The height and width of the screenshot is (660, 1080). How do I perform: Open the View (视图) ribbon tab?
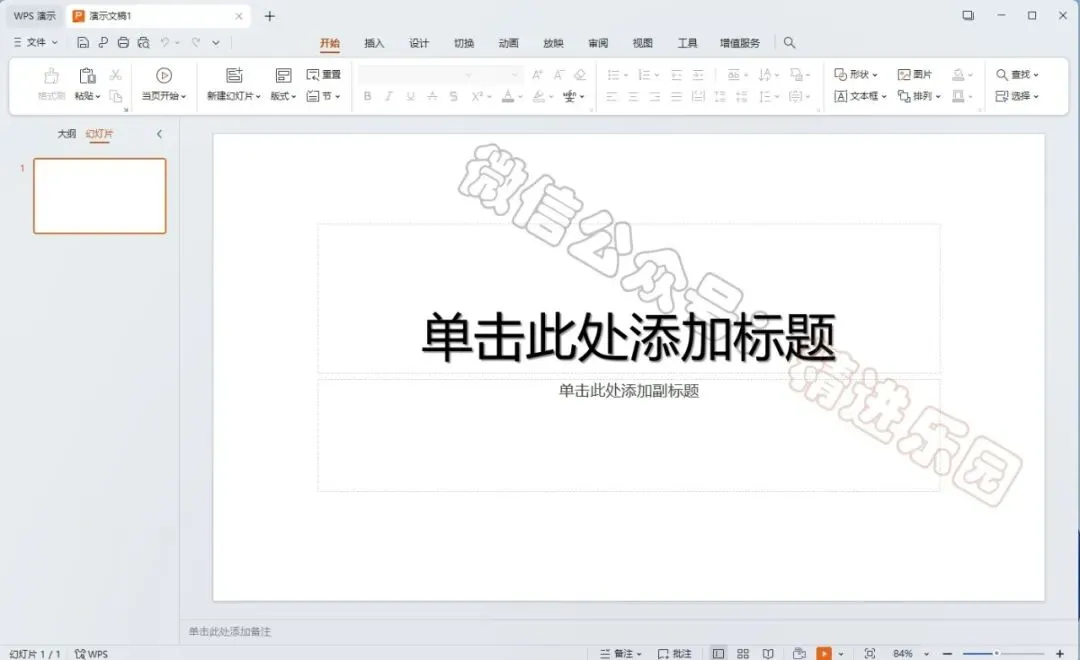pos(643,43)
